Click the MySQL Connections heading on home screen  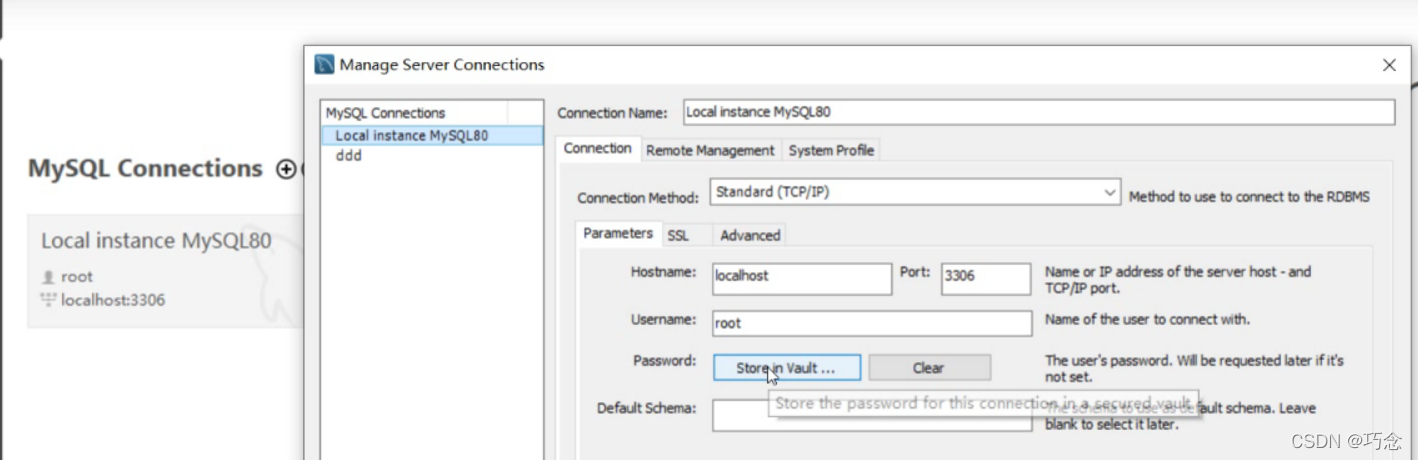[x=145, y=169]
